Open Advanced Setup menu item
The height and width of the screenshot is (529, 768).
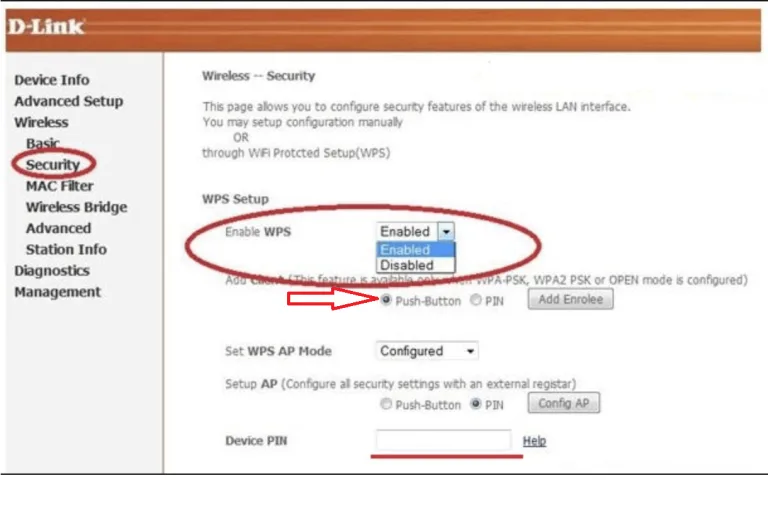69,101
